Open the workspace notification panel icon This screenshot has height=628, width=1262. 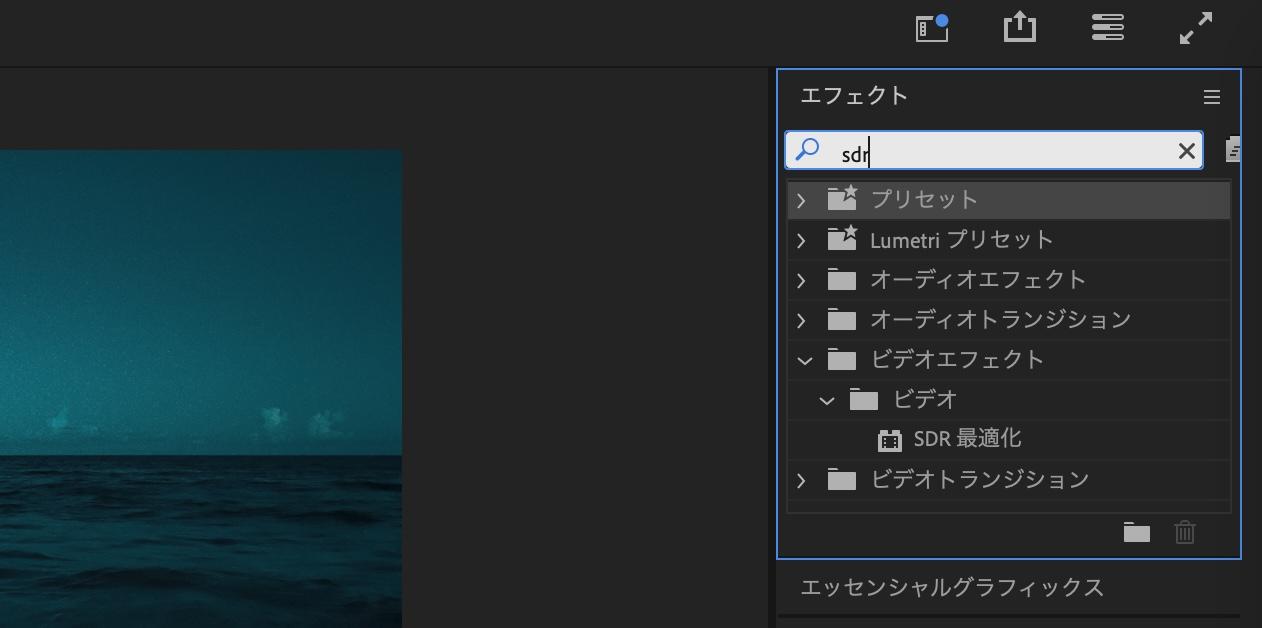tap(932, 28)
